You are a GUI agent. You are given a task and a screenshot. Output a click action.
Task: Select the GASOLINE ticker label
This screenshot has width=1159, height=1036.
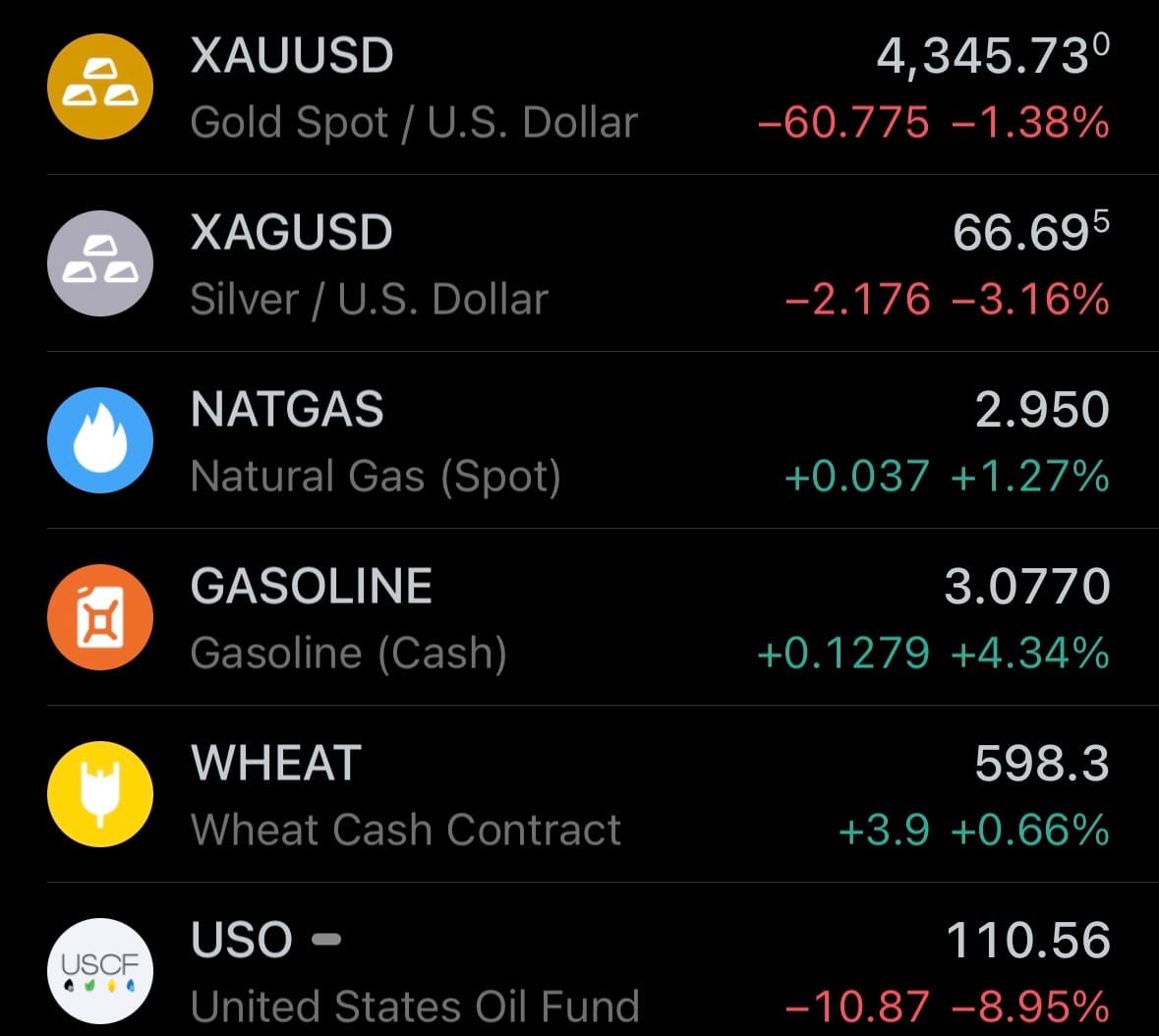click(312, 587)
